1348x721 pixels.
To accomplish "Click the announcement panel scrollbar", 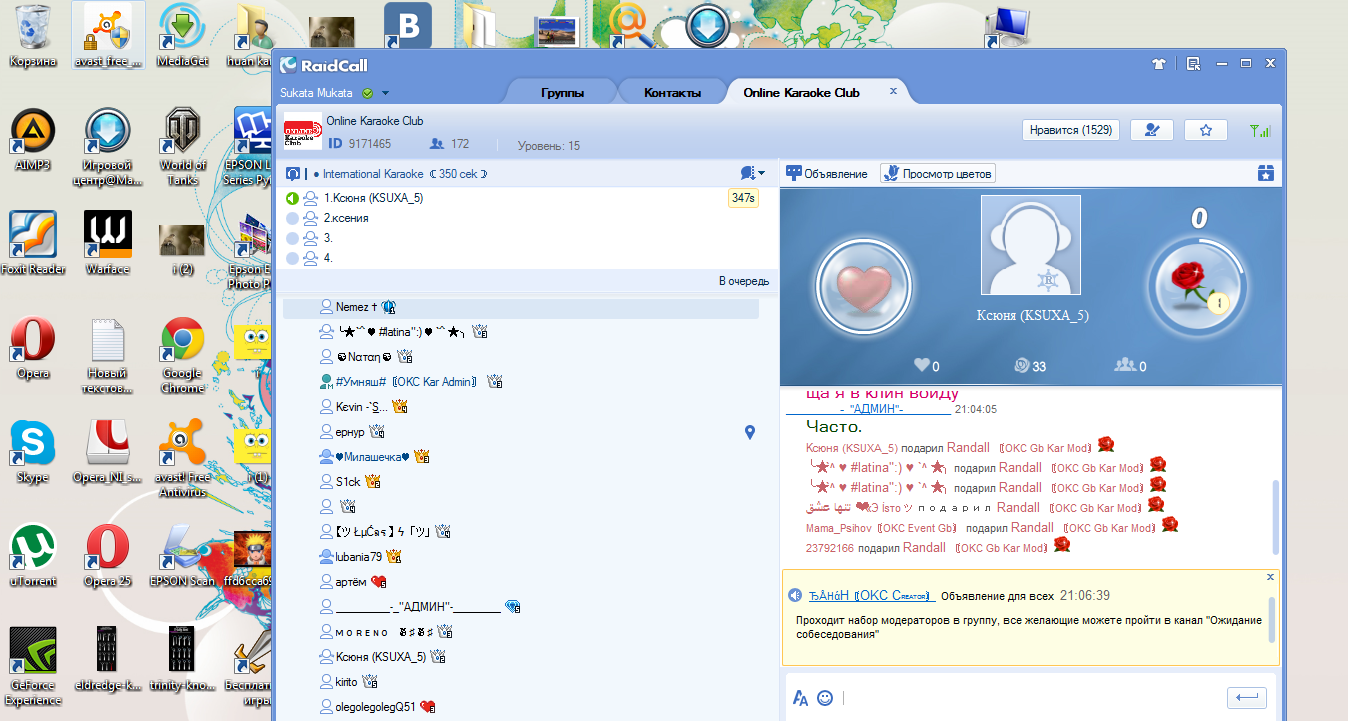I will 1272,618.
